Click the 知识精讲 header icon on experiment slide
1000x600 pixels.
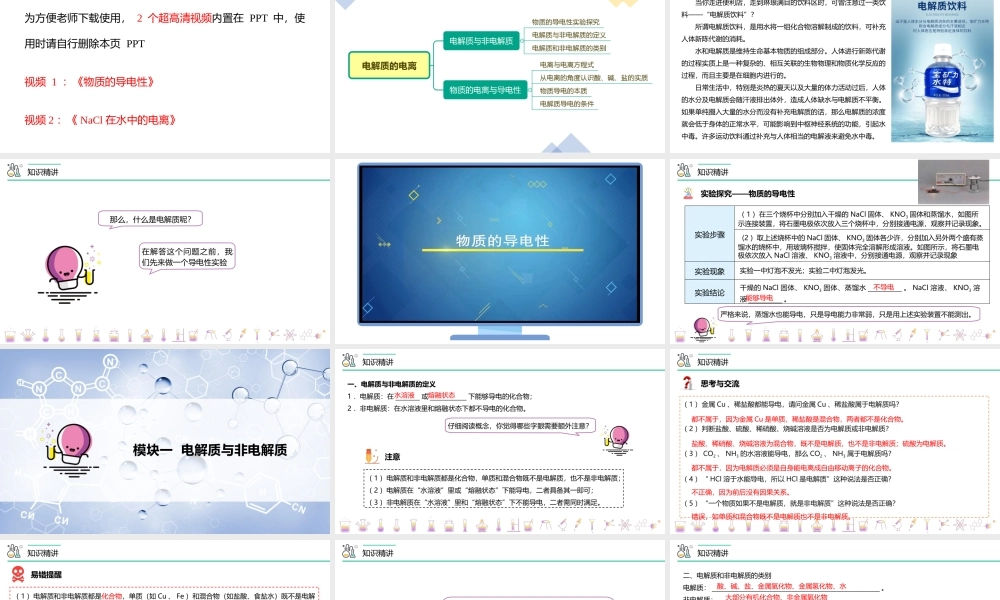click(684, 171)
